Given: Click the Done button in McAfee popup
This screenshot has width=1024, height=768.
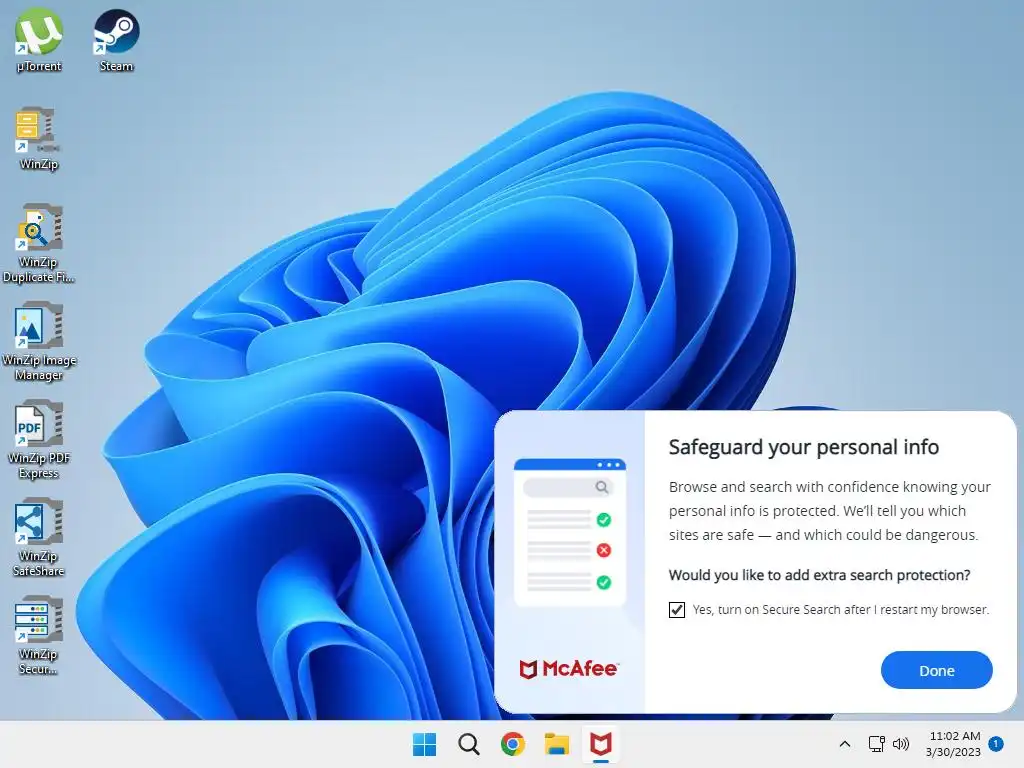Looking at the screenshot, I should pyautogui.click(x=936, y=670).
